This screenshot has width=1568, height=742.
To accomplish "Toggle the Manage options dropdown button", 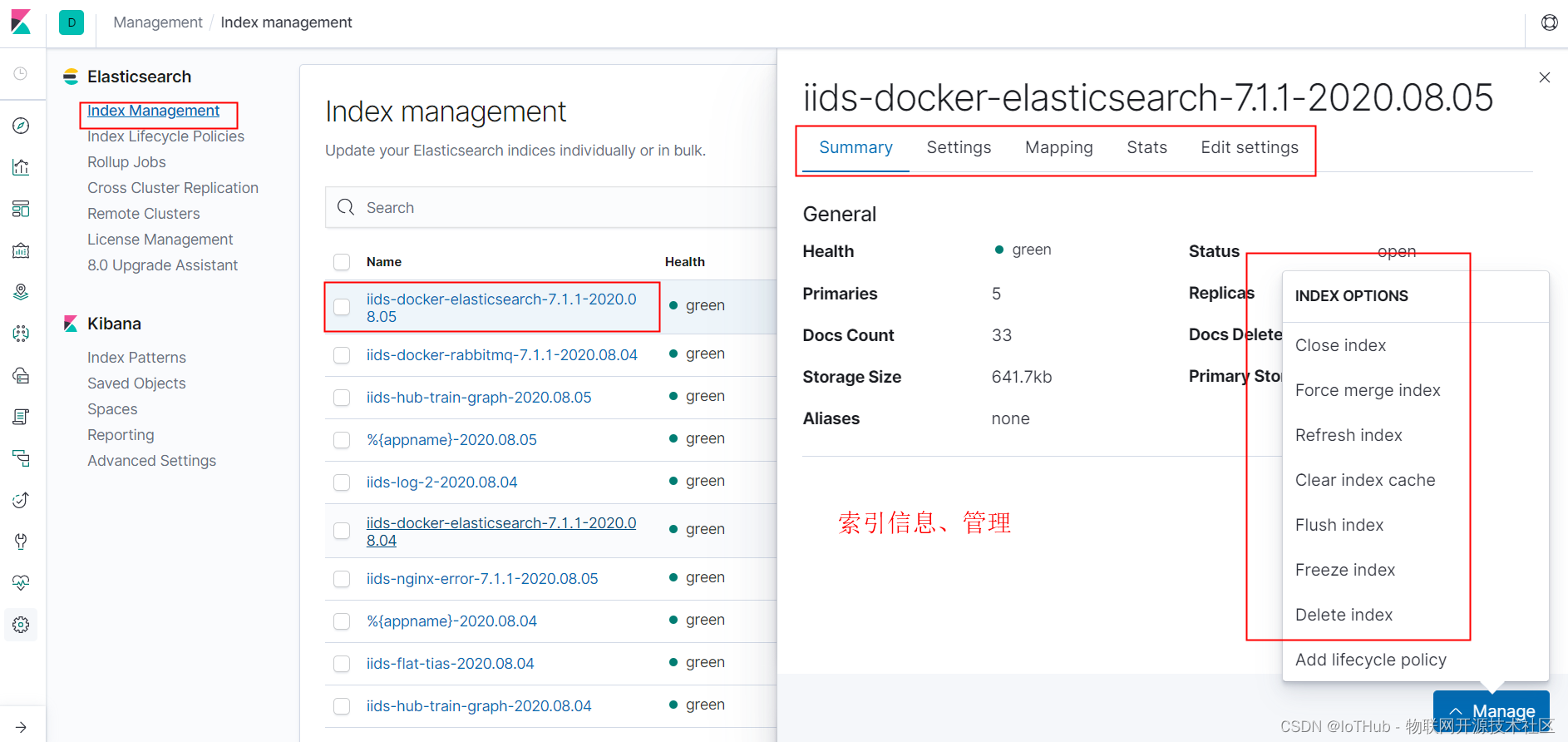I will 1492,711.
